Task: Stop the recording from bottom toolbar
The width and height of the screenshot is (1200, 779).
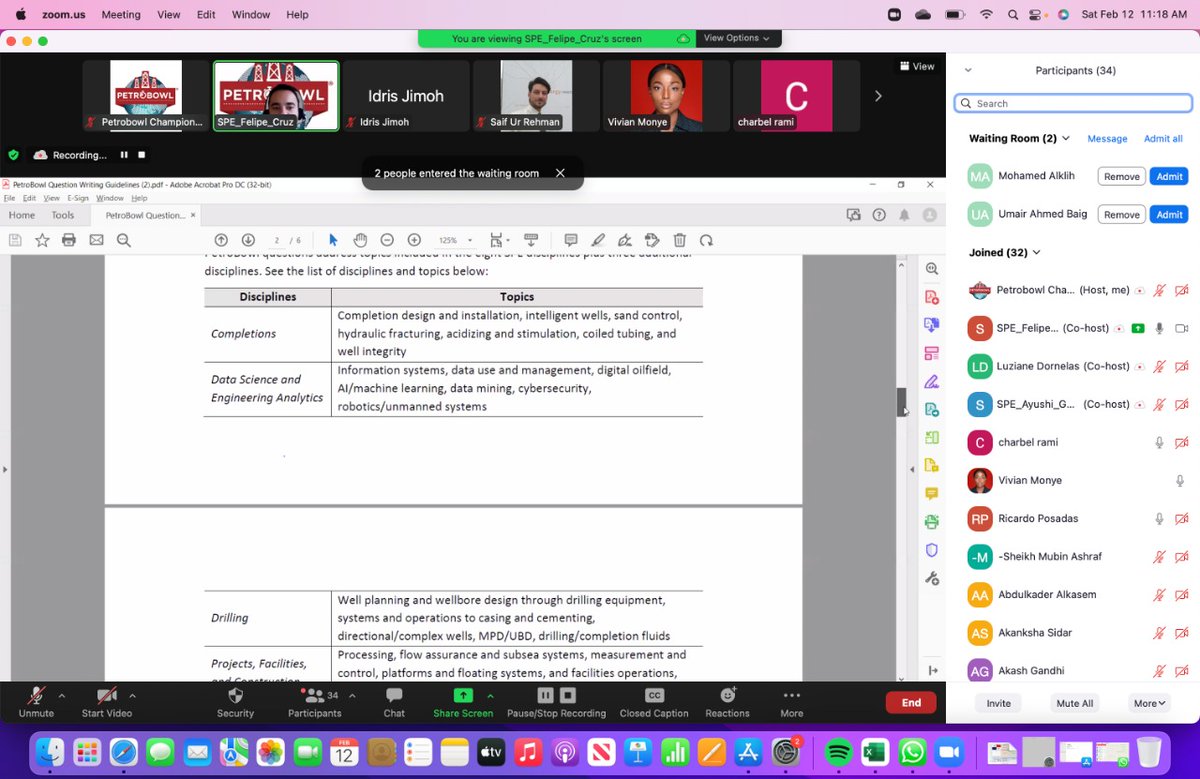Action: (568, 695)
